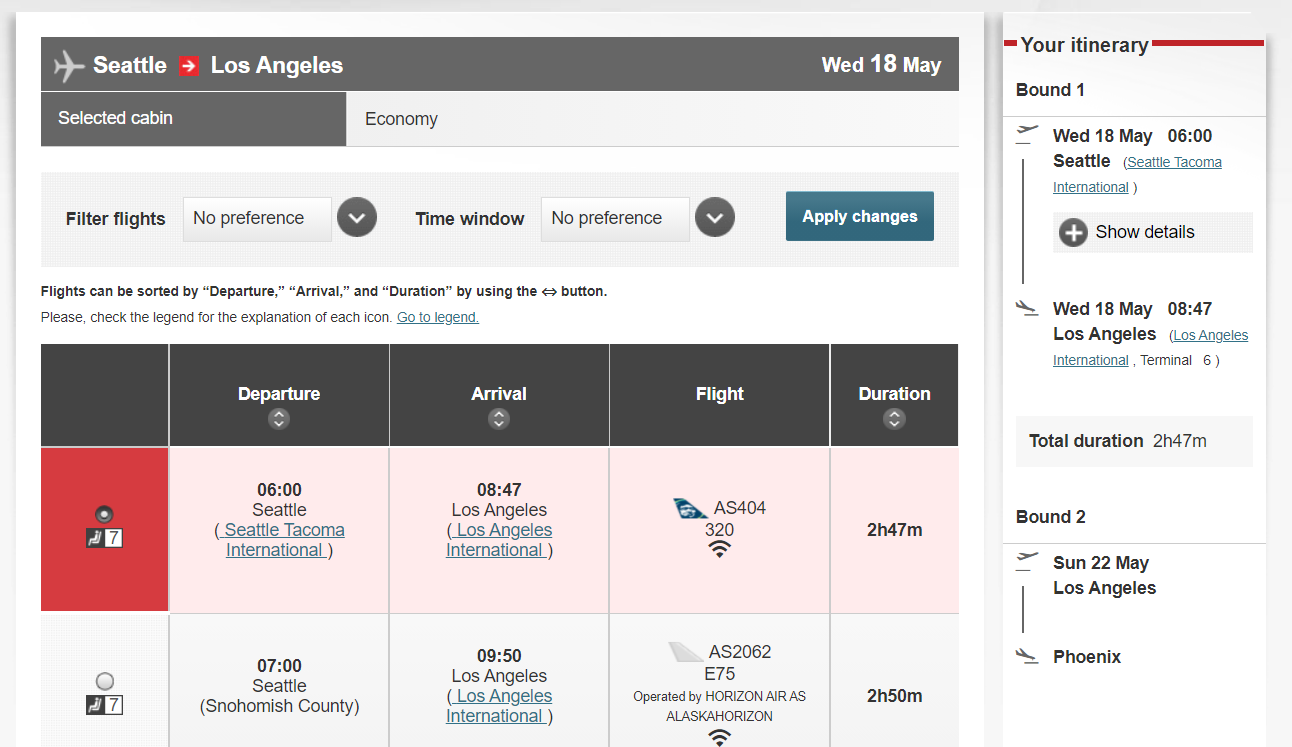The image size is (1292, 747).
Task: Click the Economy tab
Action: click(x=401, y=118)
